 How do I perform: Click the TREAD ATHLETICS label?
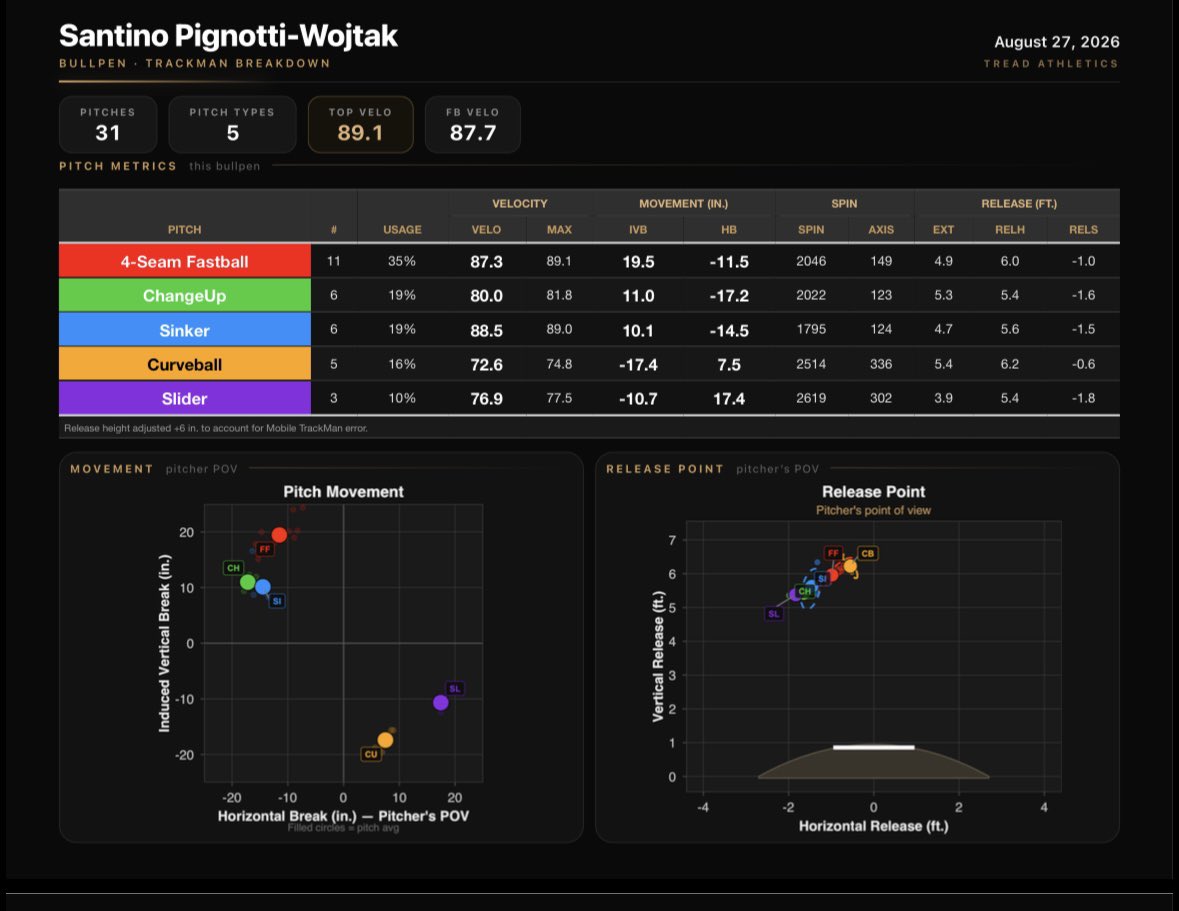1051,64
